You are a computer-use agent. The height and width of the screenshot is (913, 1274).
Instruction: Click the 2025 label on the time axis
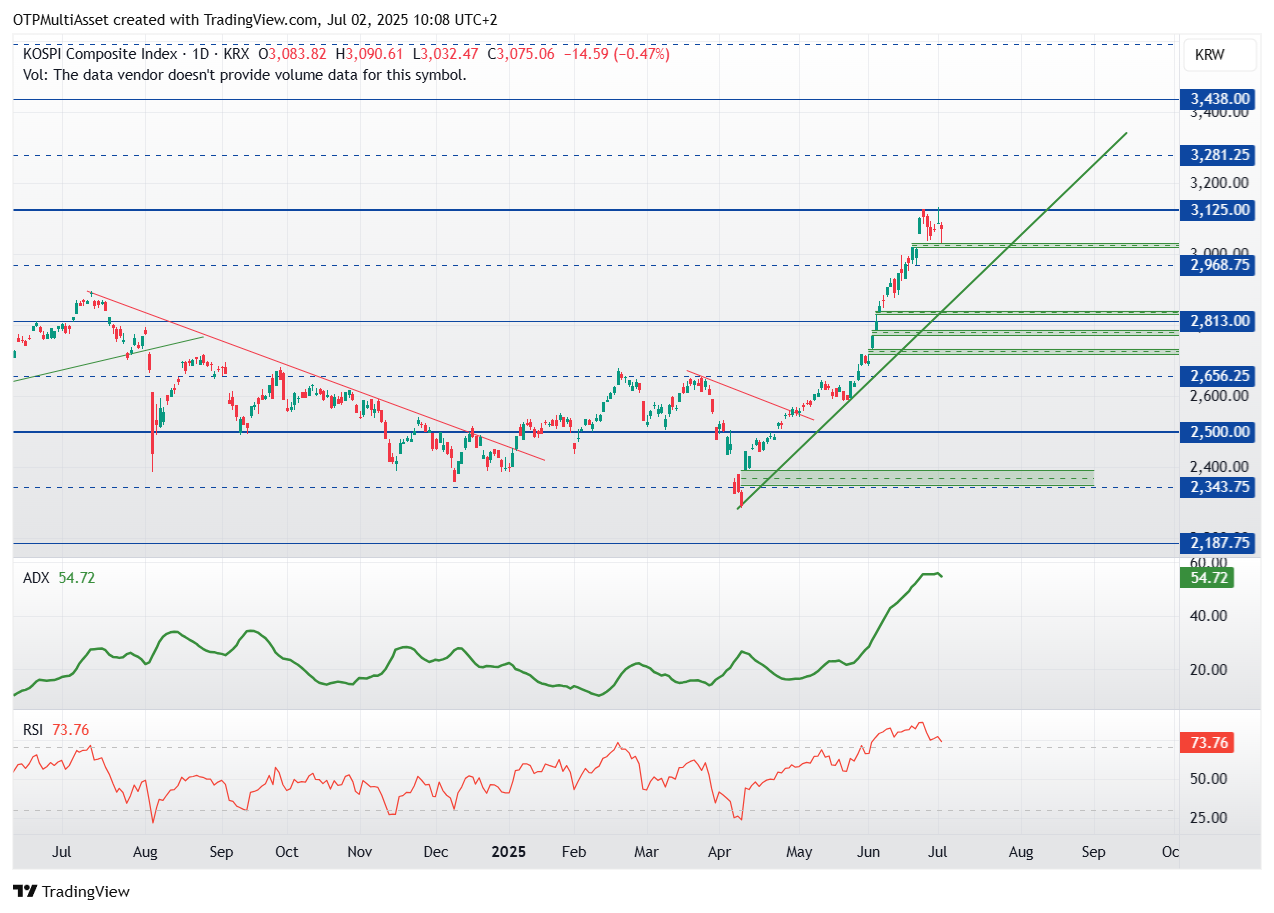pyautogui.click(x=509, y=852)
